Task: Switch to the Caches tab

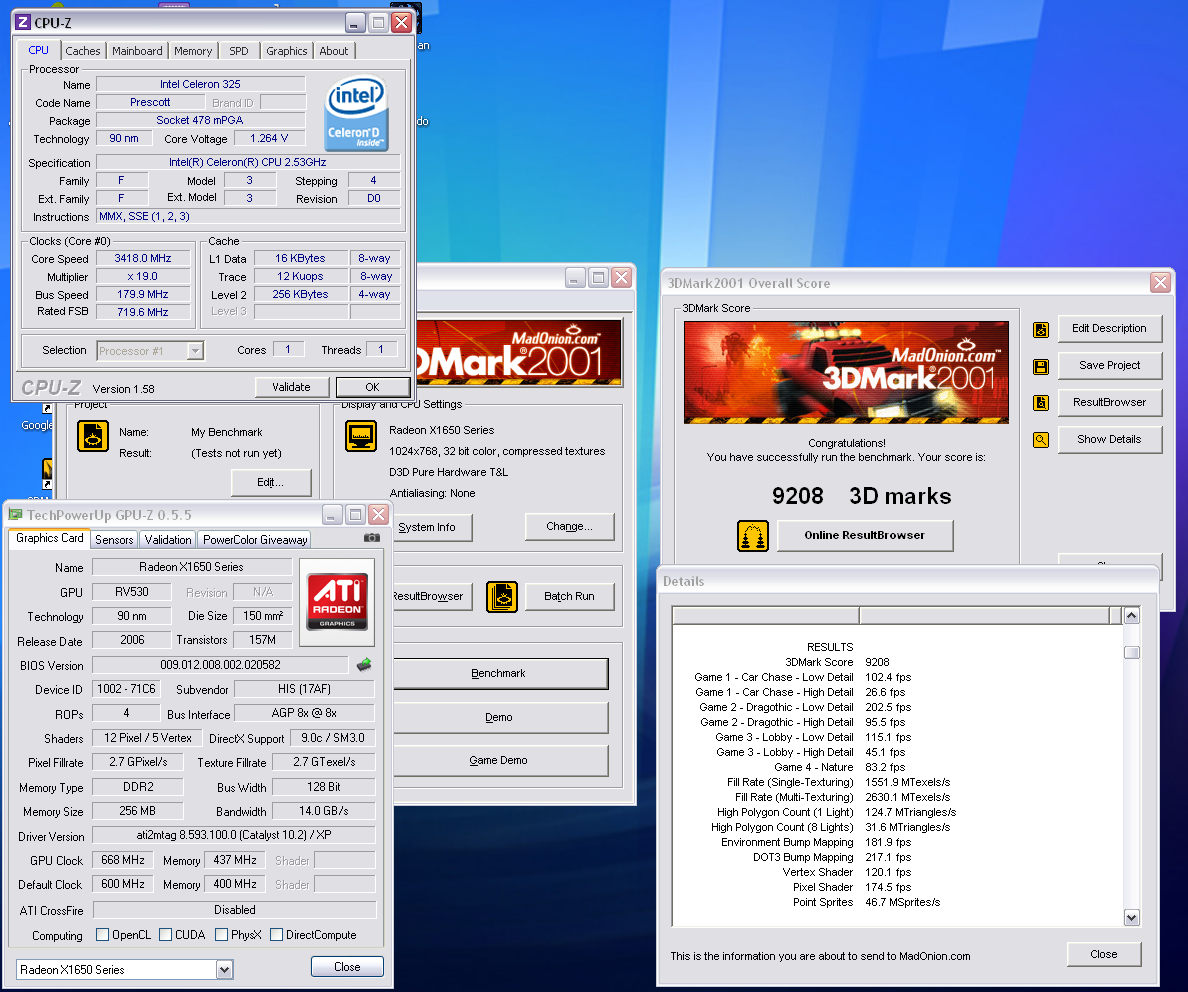Action: [x=83, y=51]
